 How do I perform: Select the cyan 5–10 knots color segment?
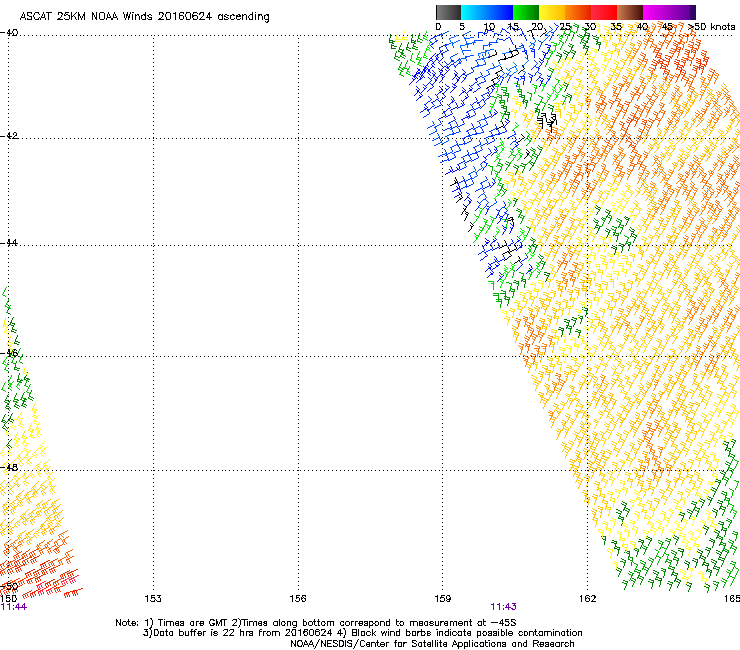click(x=473, y=12)
